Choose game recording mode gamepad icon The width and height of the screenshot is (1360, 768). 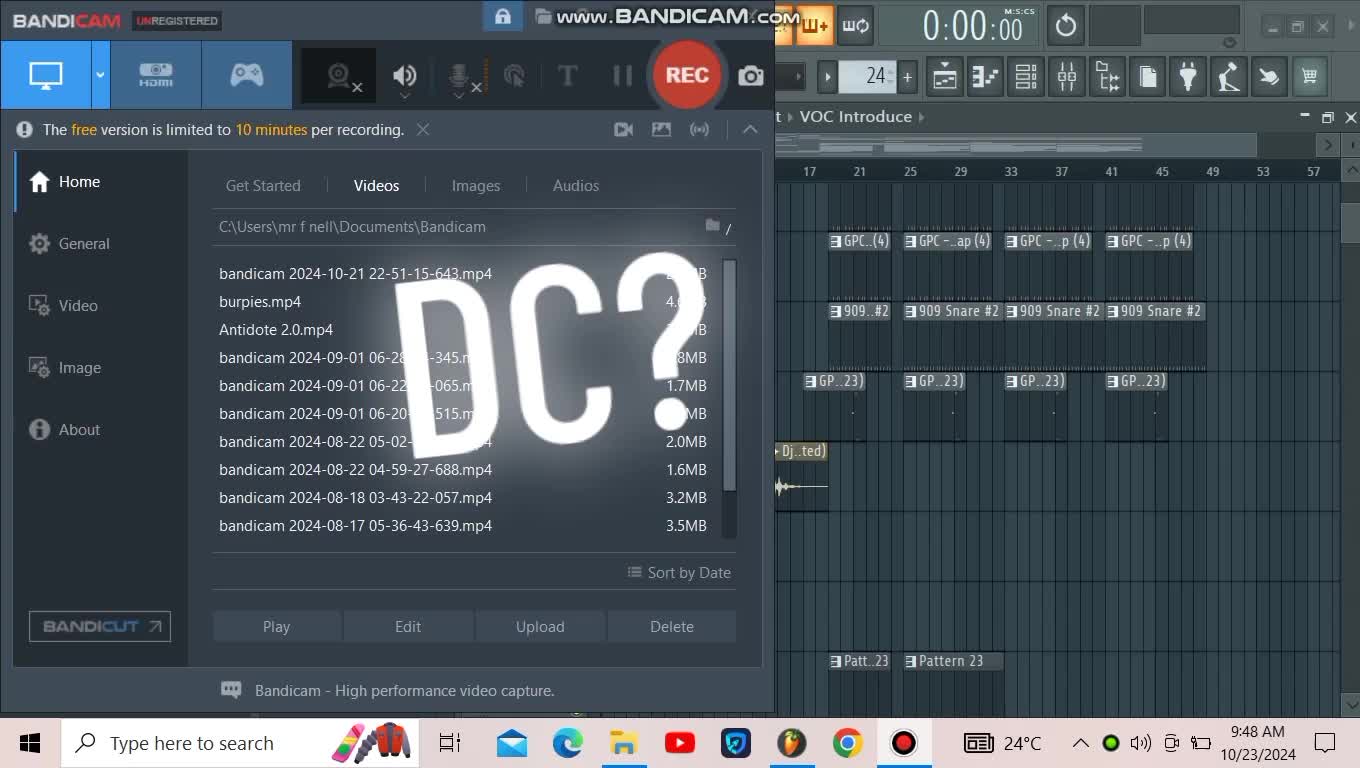point(247,75)
